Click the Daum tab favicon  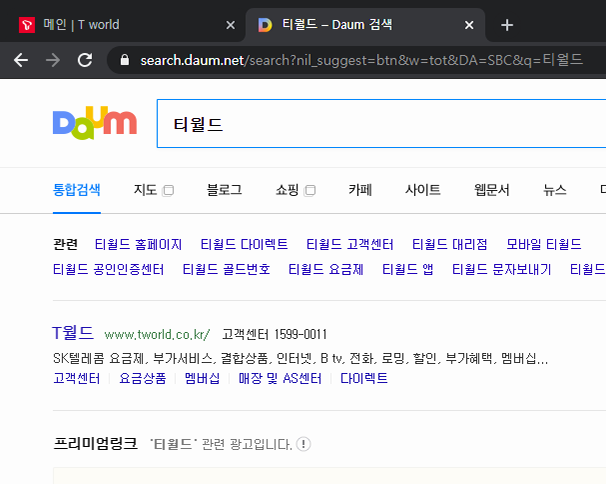click(265, 25)
